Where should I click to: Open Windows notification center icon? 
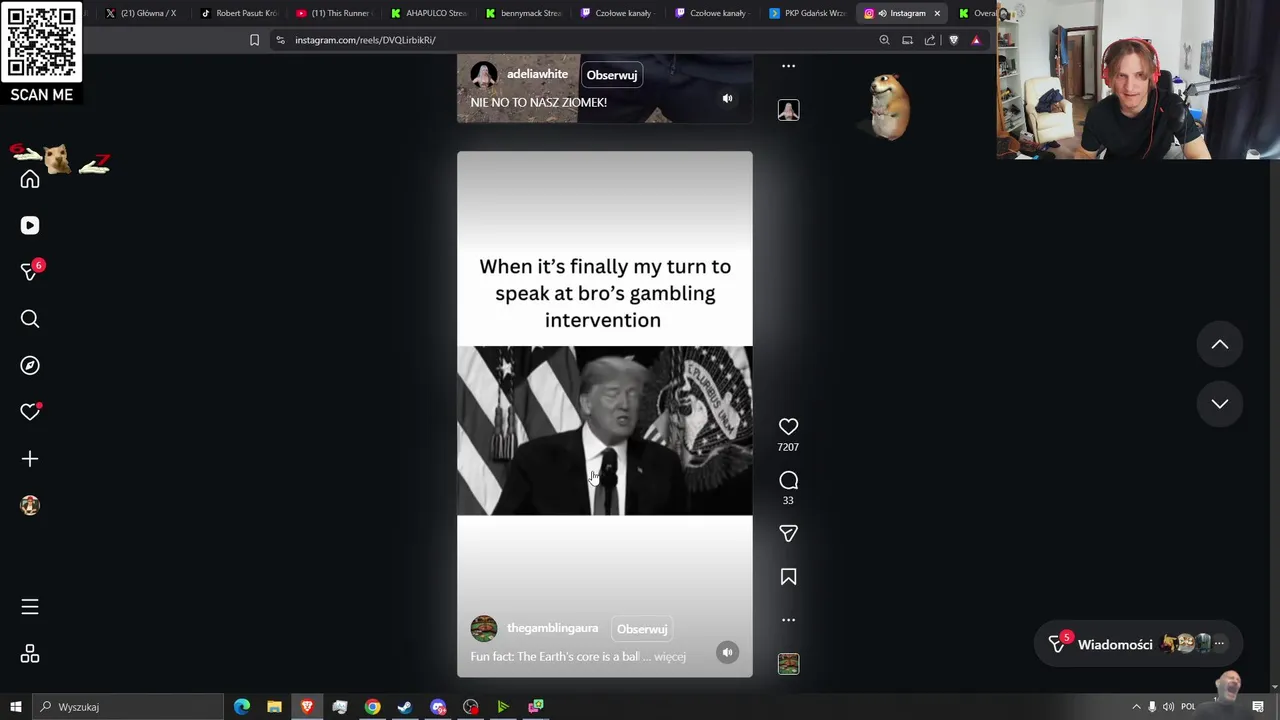pos(1258,707)
